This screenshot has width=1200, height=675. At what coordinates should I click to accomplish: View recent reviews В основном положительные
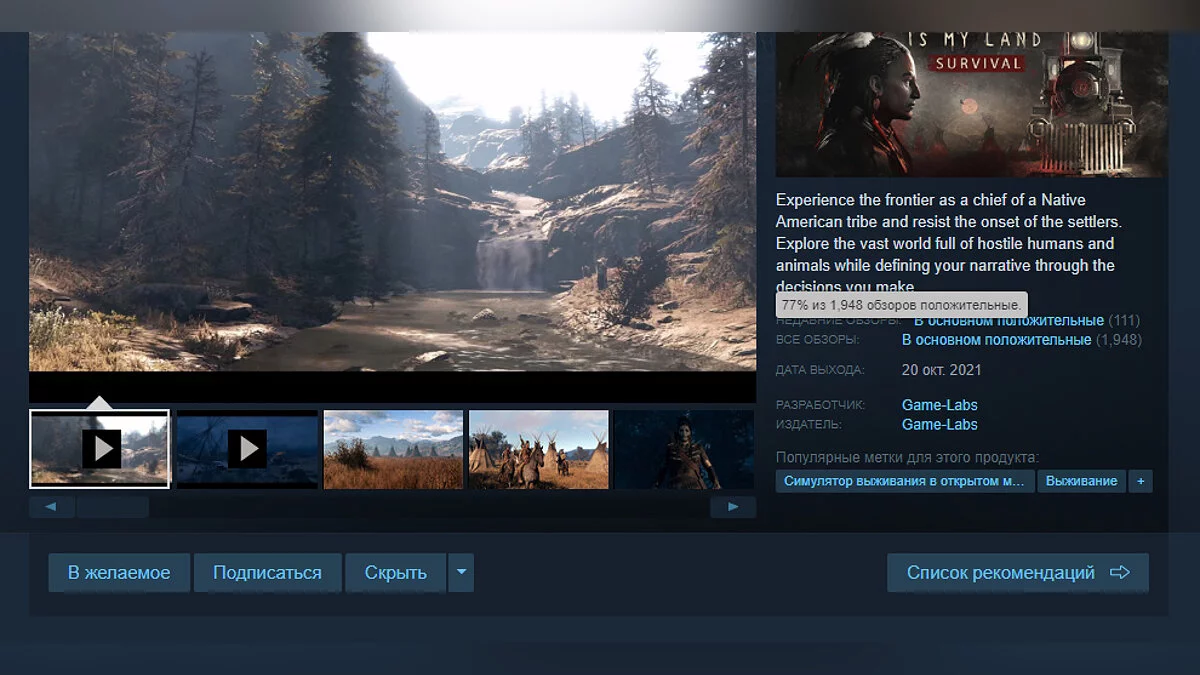tap(1008, 321)
